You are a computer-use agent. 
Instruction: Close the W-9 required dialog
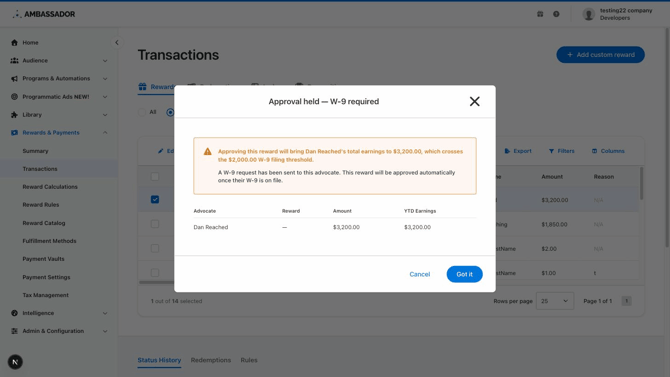[x=474, y=101]
